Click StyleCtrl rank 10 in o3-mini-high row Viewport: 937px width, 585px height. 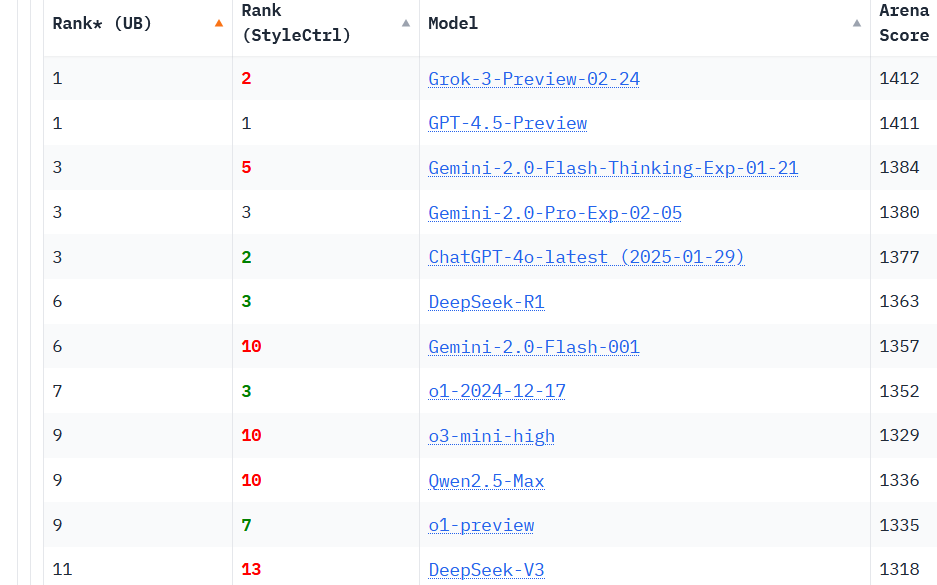click(251, 435)
